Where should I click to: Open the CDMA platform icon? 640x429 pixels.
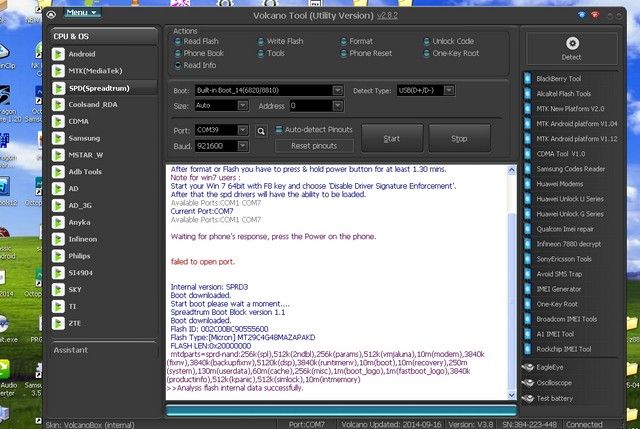click(58, 122)
